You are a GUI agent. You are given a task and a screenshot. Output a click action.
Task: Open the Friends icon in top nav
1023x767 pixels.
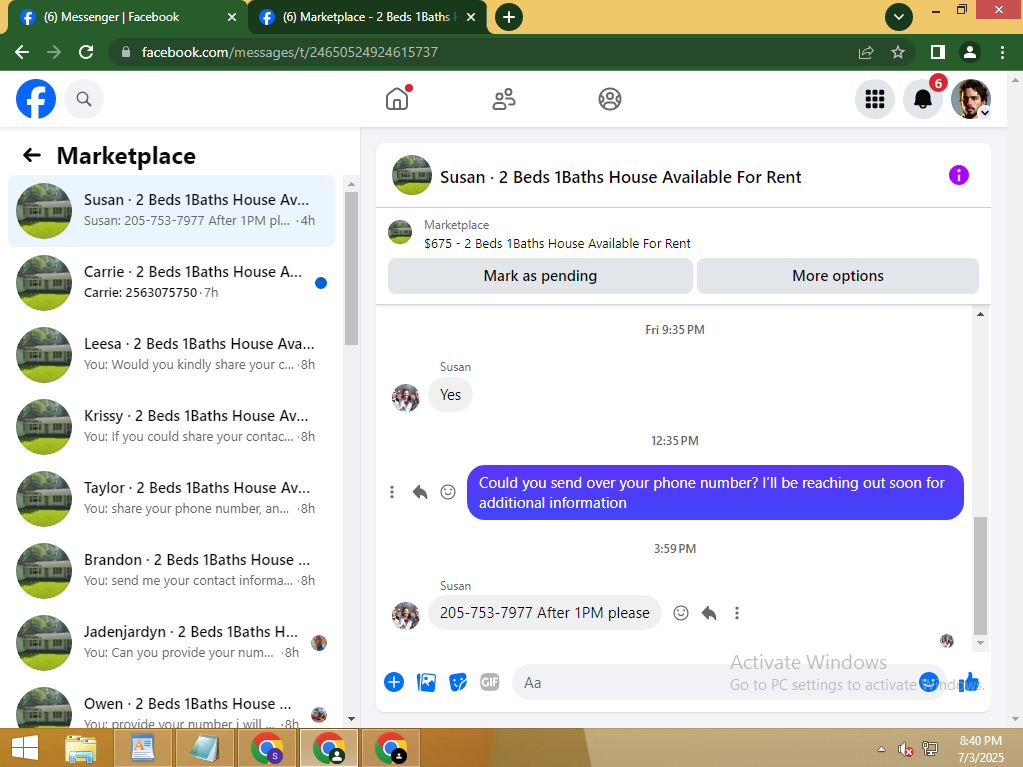click(x=504, y=99)
